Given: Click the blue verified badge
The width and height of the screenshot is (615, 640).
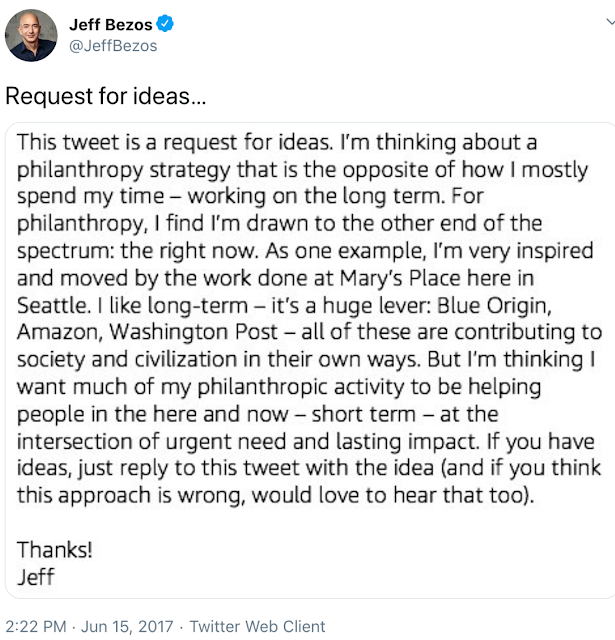Looking at the screenshot, I should (166, 24).
